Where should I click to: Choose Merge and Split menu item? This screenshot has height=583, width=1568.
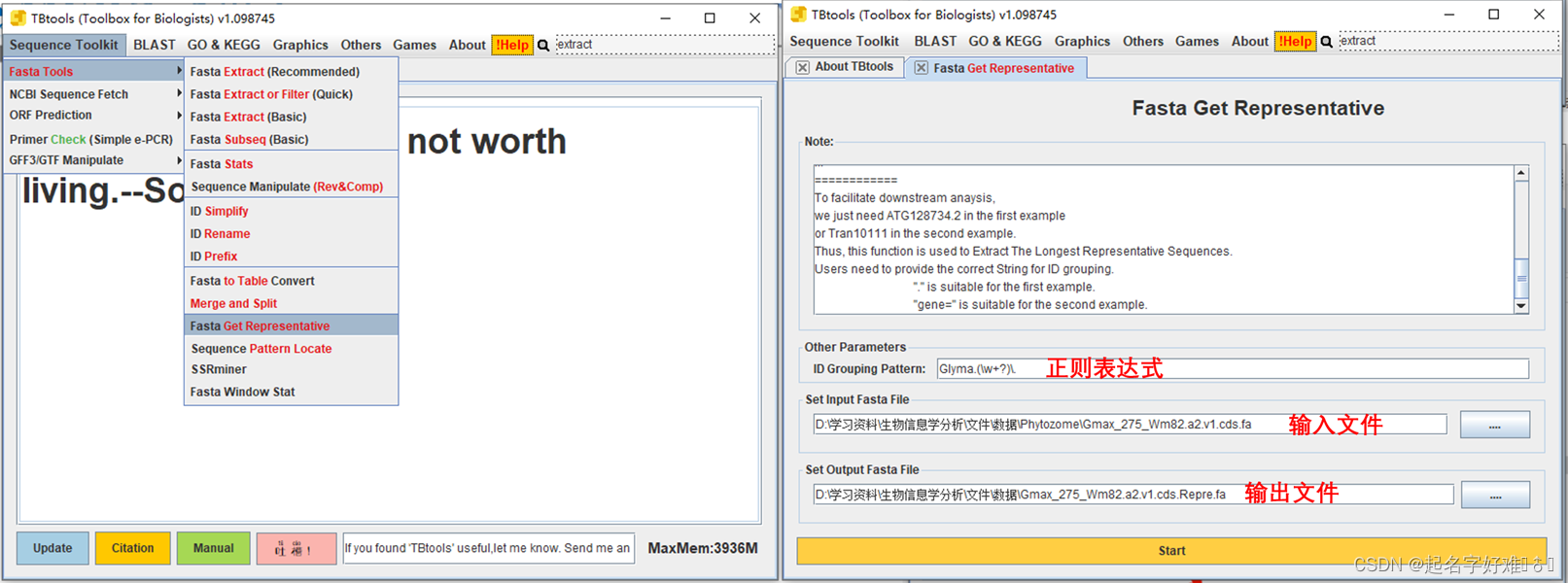click(x=291, y=303)
